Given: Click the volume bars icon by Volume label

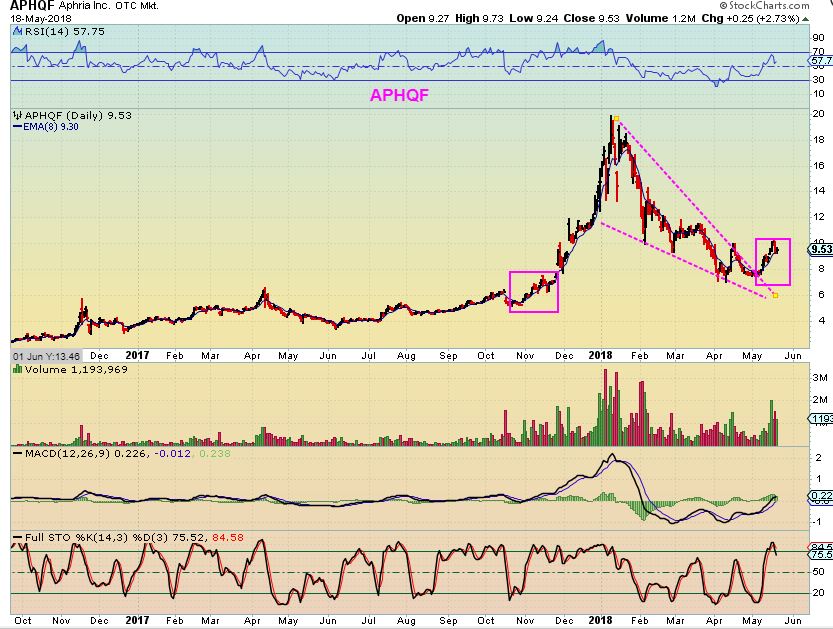Looking at the screenshot, I should (x=18, y=369).
